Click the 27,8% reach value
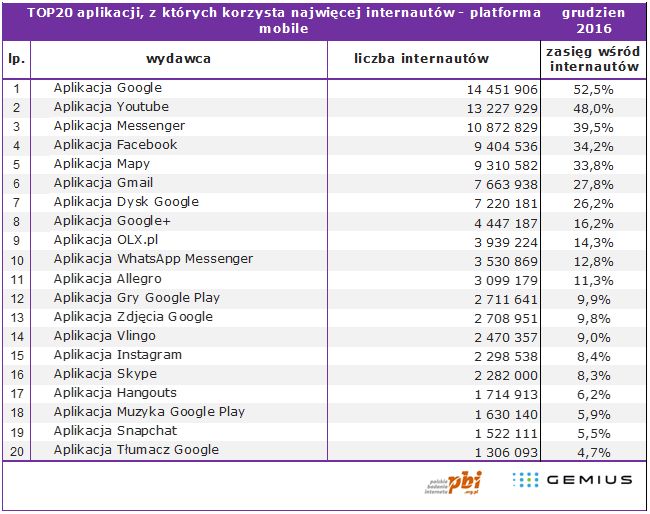This screenshot has height=514, width=650. (x=593, y=185)
